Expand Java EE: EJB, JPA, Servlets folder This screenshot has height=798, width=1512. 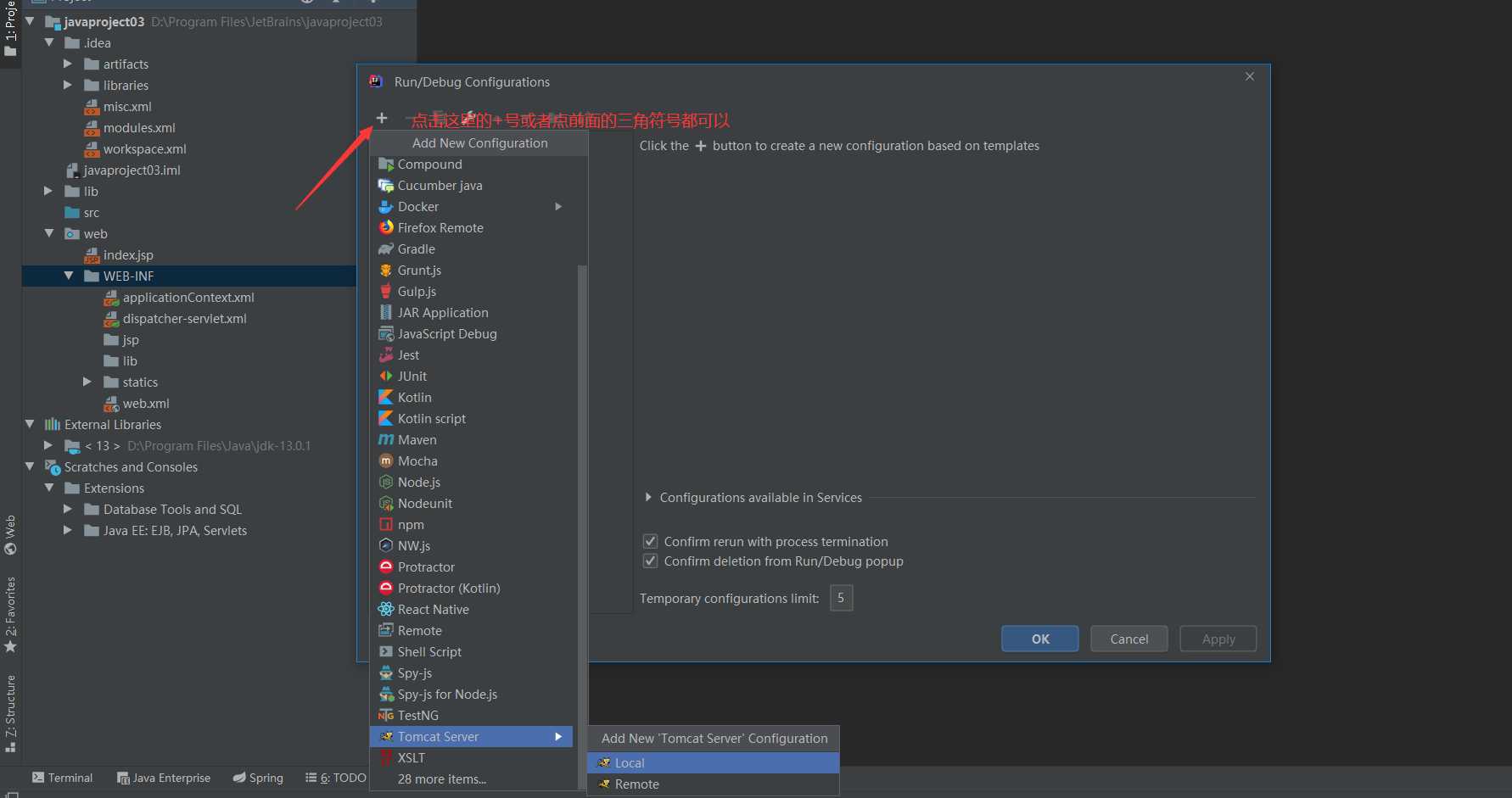coord(68,530)
